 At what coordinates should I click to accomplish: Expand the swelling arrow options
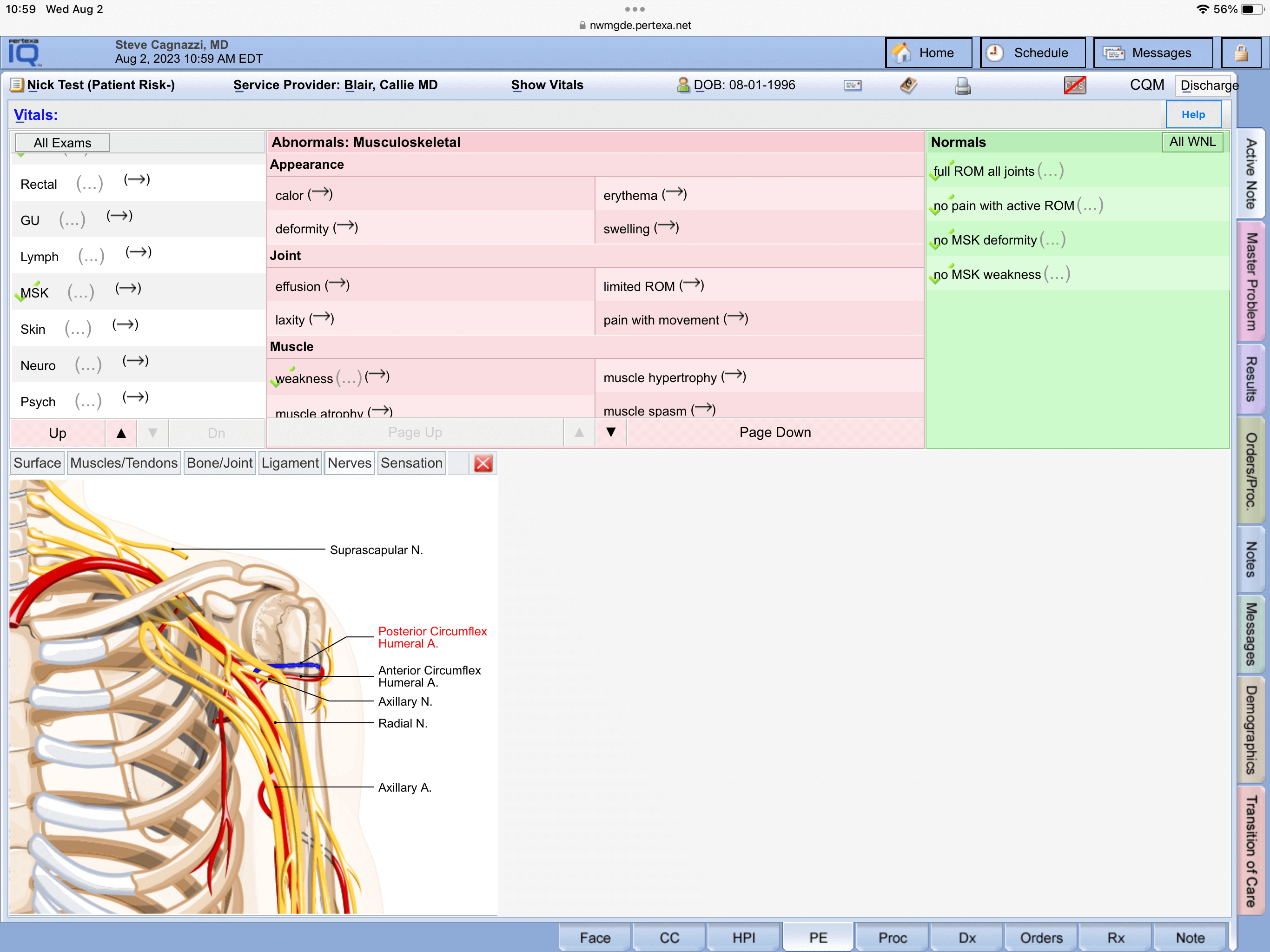point(667,228)
